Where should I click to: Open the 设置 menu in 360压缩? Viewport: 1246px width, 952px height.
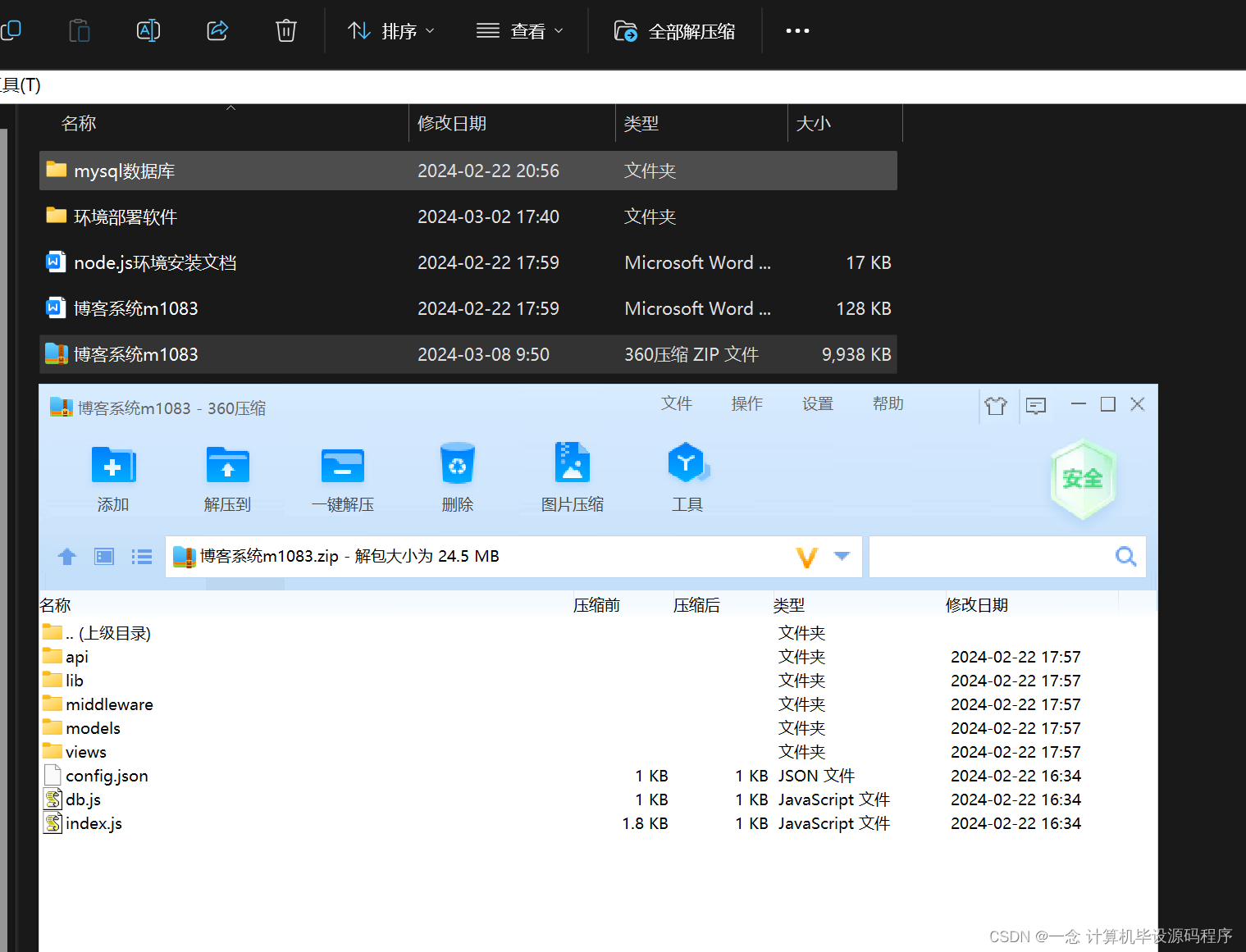click(x=817, y=403)
